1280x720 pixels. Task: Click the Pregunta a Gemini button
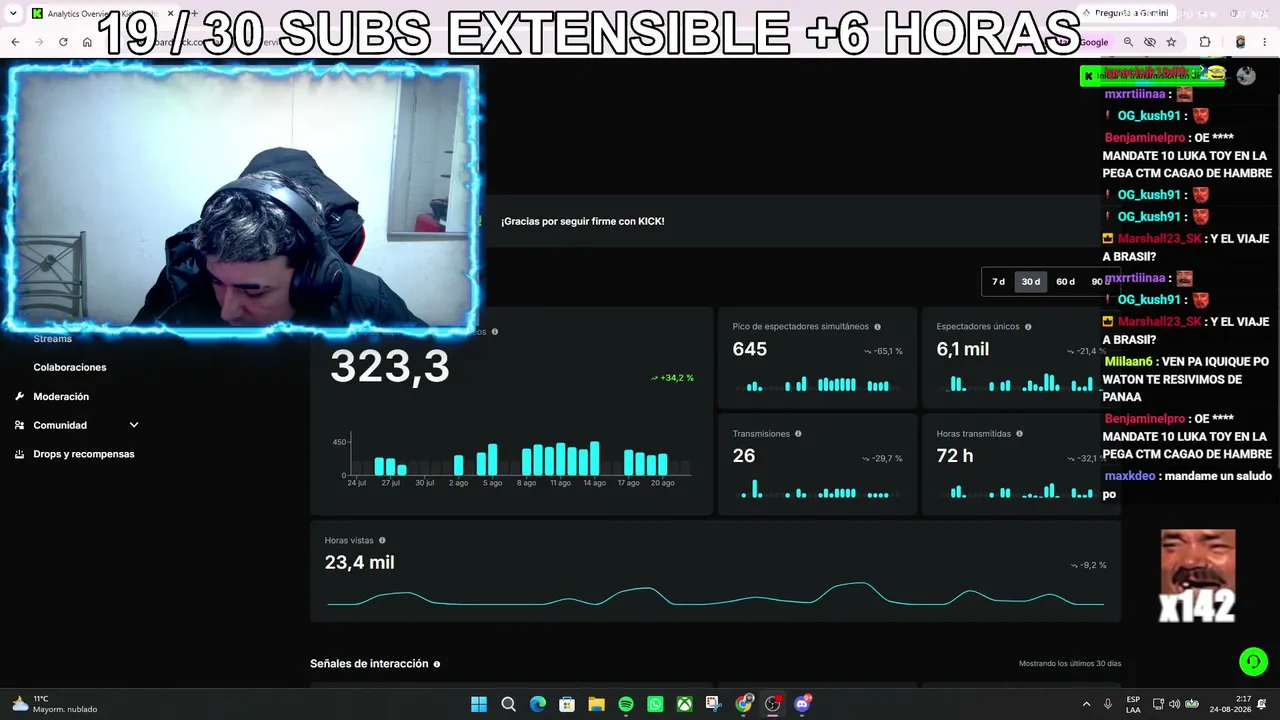[1124, 13]
